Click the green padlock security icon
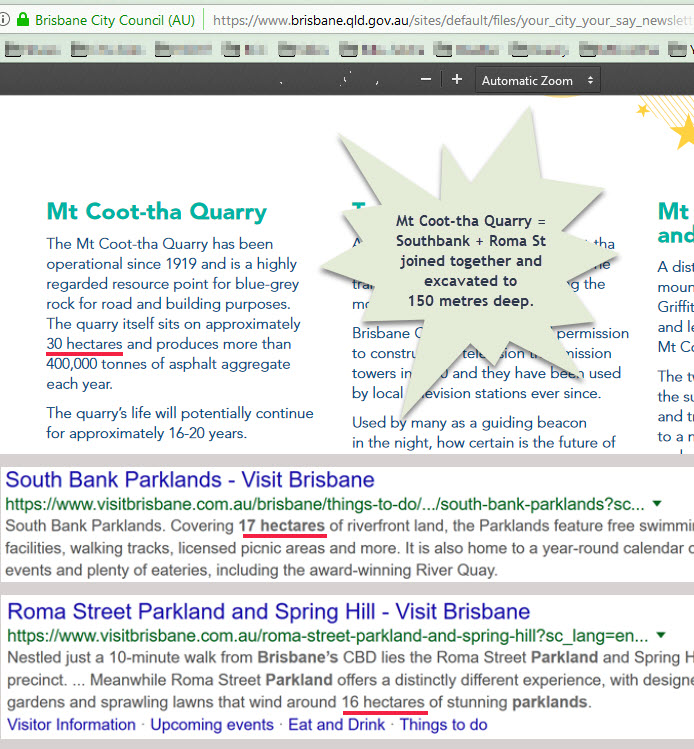 point(22,19)
